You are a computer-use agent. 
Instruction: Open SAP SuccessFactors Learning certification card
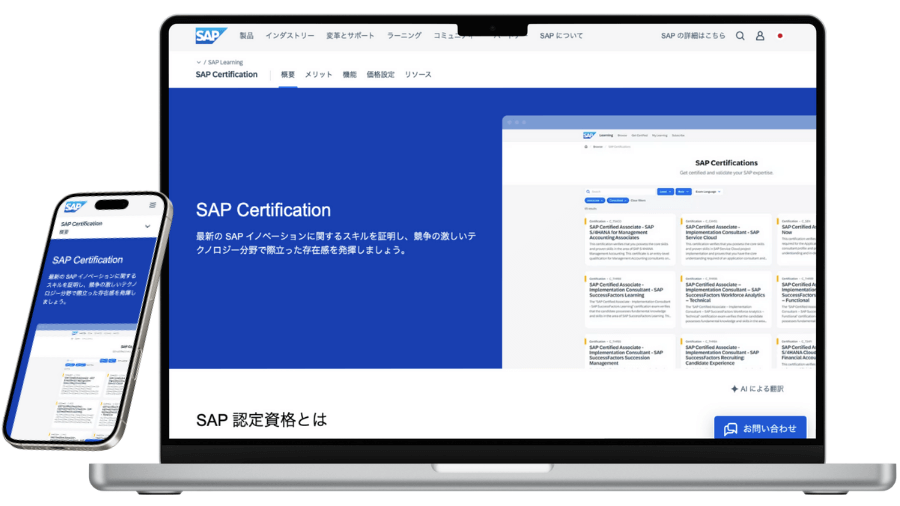[x=630, y=300]
